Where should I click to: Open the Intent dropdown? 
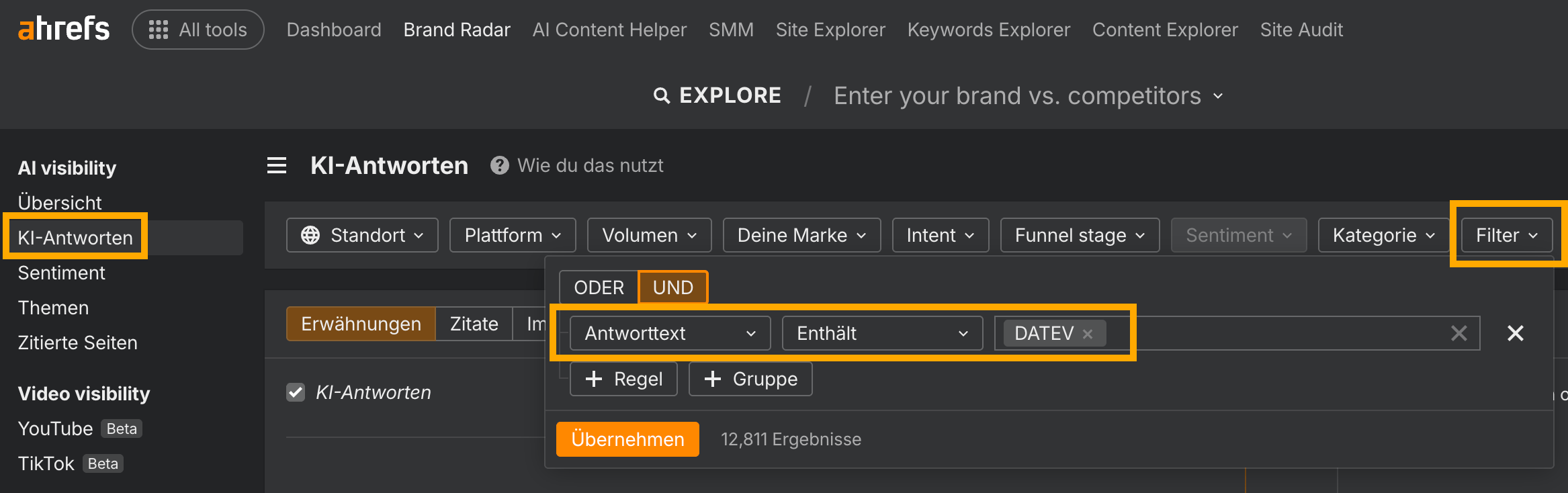(940, 235)
